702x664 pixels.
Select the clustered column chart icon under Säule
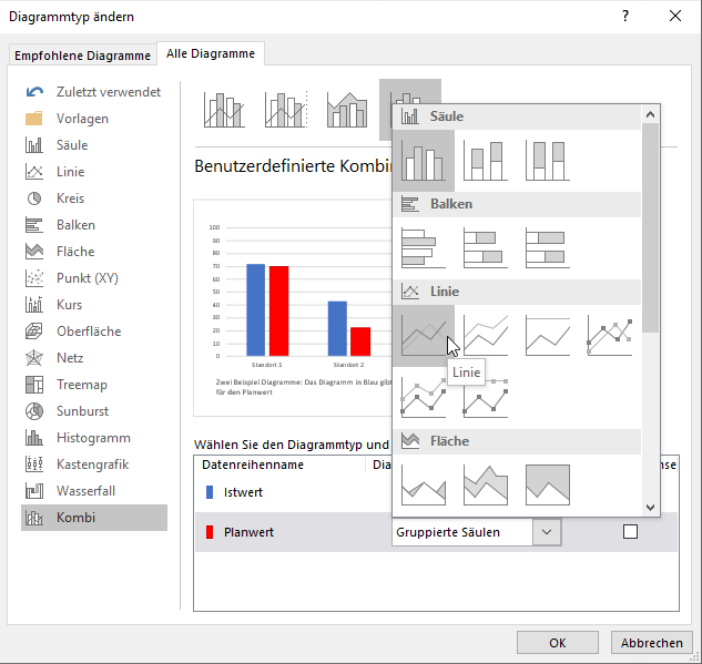[423, 160]
